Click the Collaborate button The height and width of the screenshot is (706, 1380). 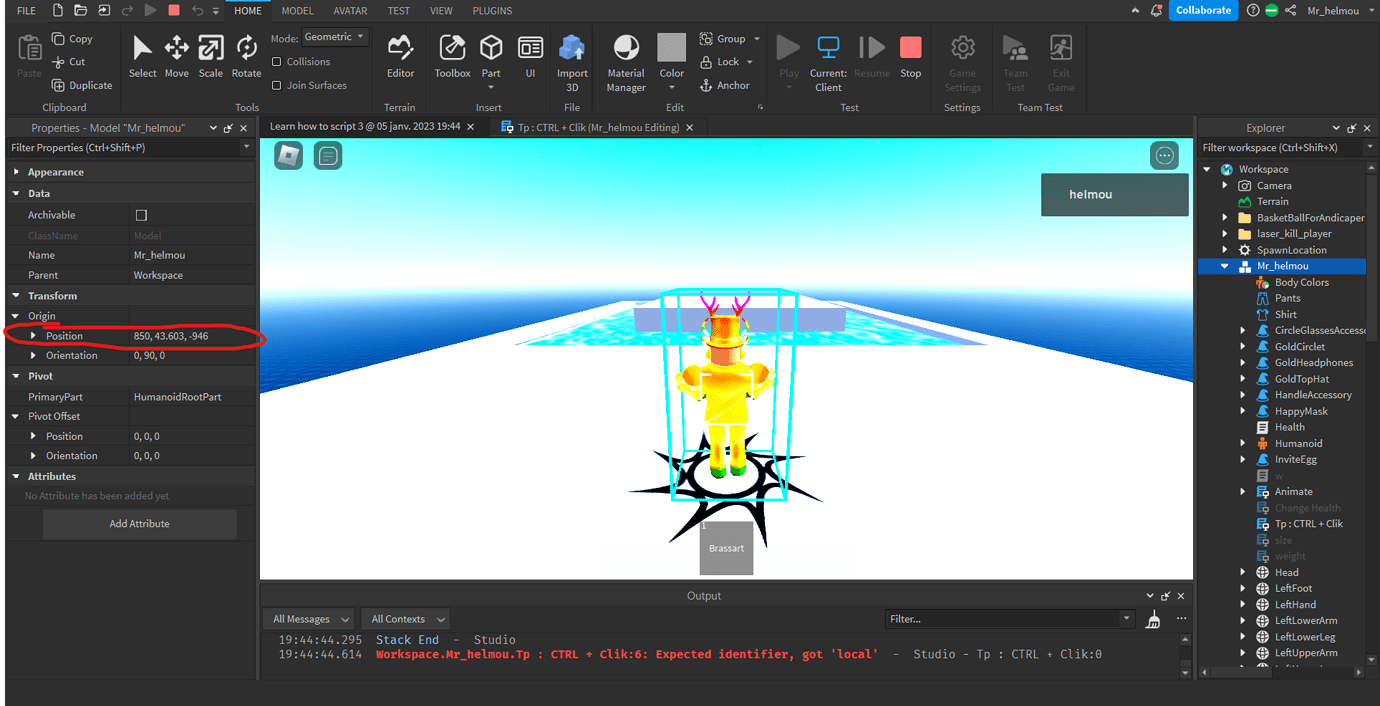[x=1203, y=10]
